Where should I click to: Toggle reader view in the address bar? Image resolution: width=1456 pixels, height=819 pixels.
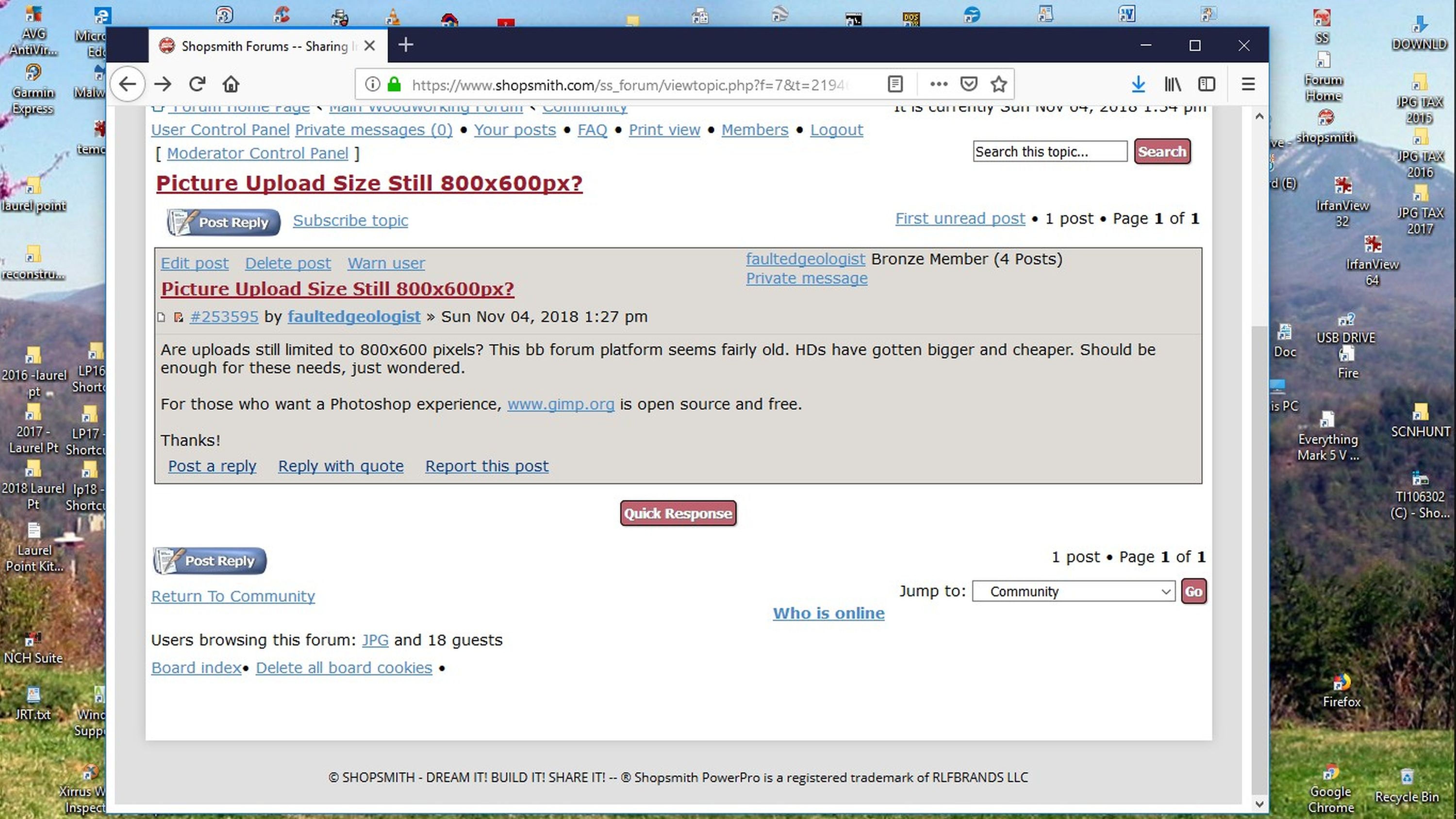click(895, 84)
